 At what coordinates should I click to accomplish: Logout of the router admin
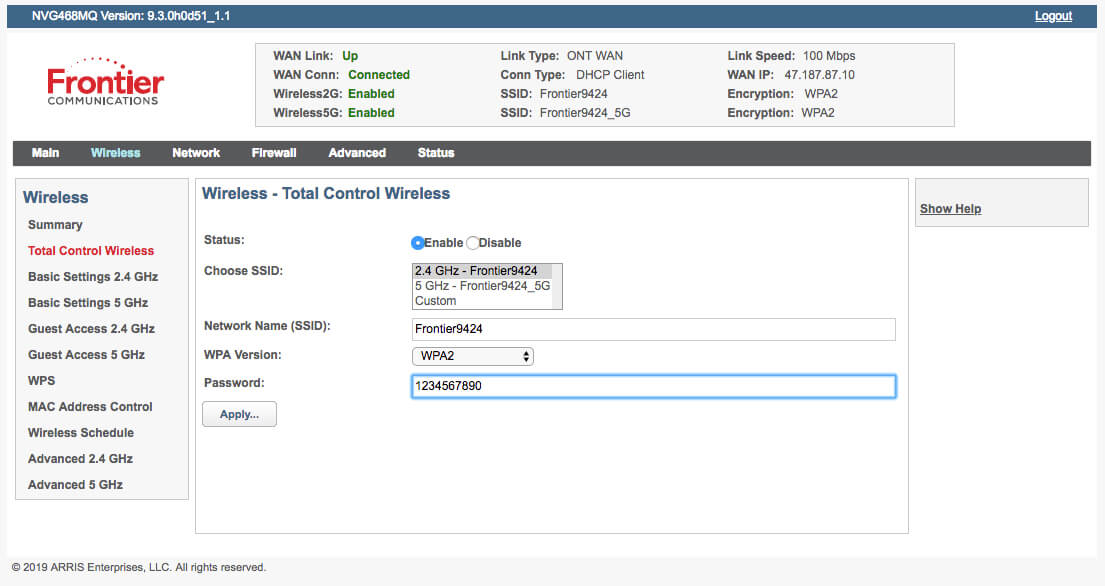click(x=1052, y=16)
